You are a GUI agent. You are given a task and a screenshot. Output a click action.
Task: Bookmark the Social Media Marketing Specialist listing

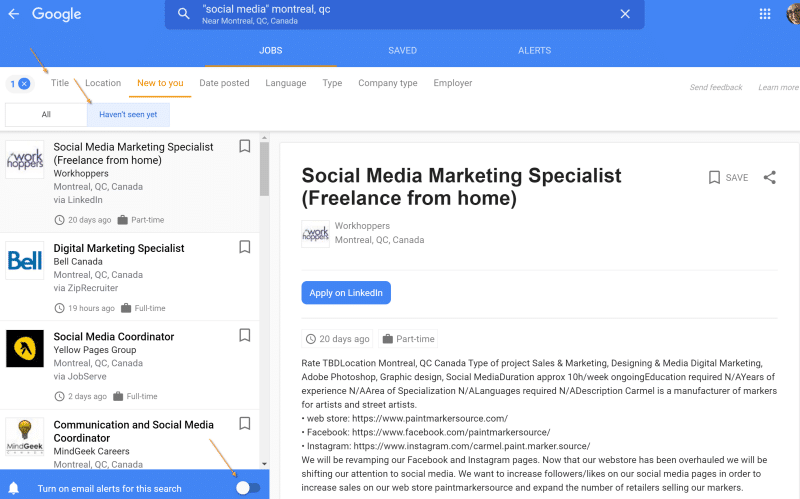(245, 146)
